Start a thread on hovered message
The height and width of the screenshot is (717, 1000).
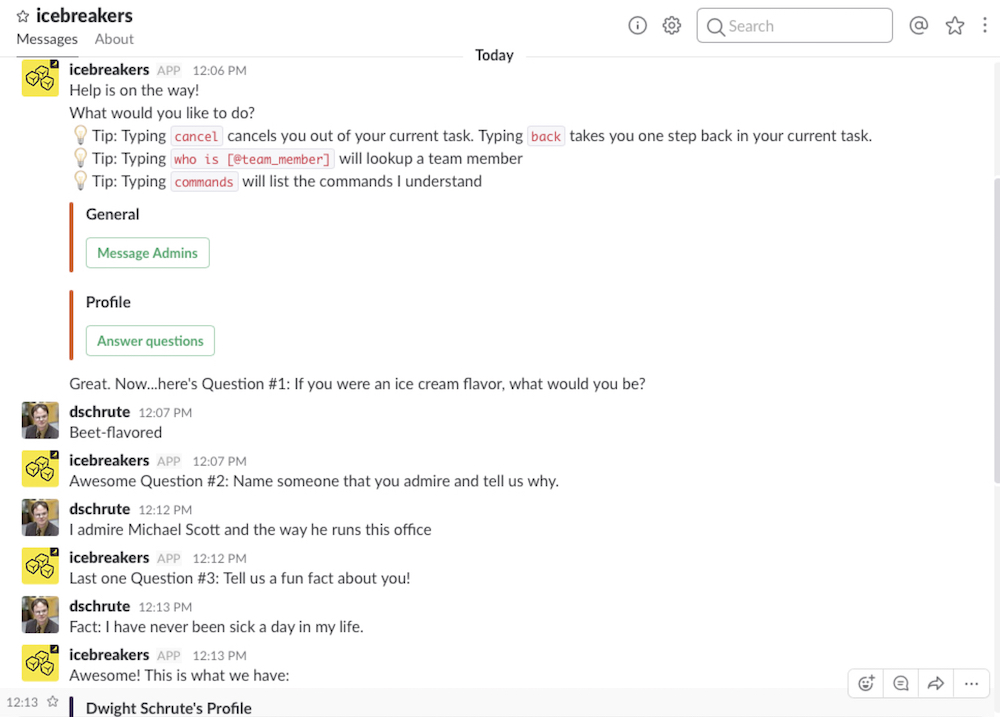(x=901, y=684)
